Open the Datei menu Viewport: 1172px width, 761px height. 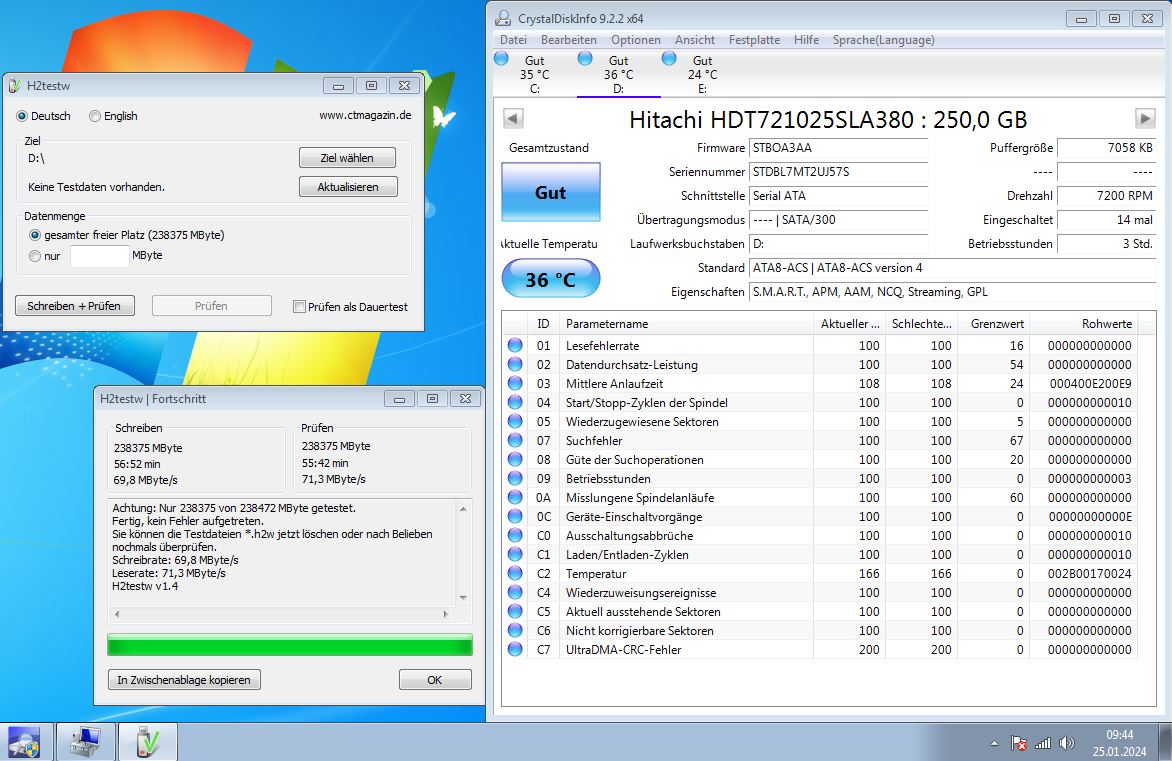click(x=513, y=40)
